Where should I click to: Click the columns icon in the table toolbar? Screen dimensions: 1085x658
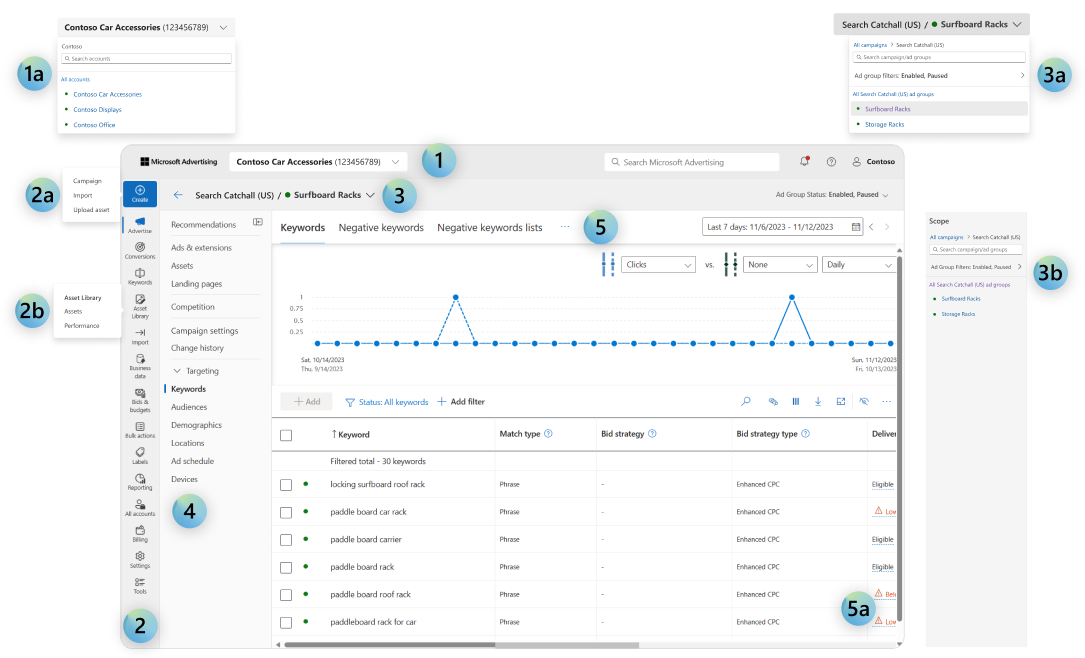(x=796, y=401)
